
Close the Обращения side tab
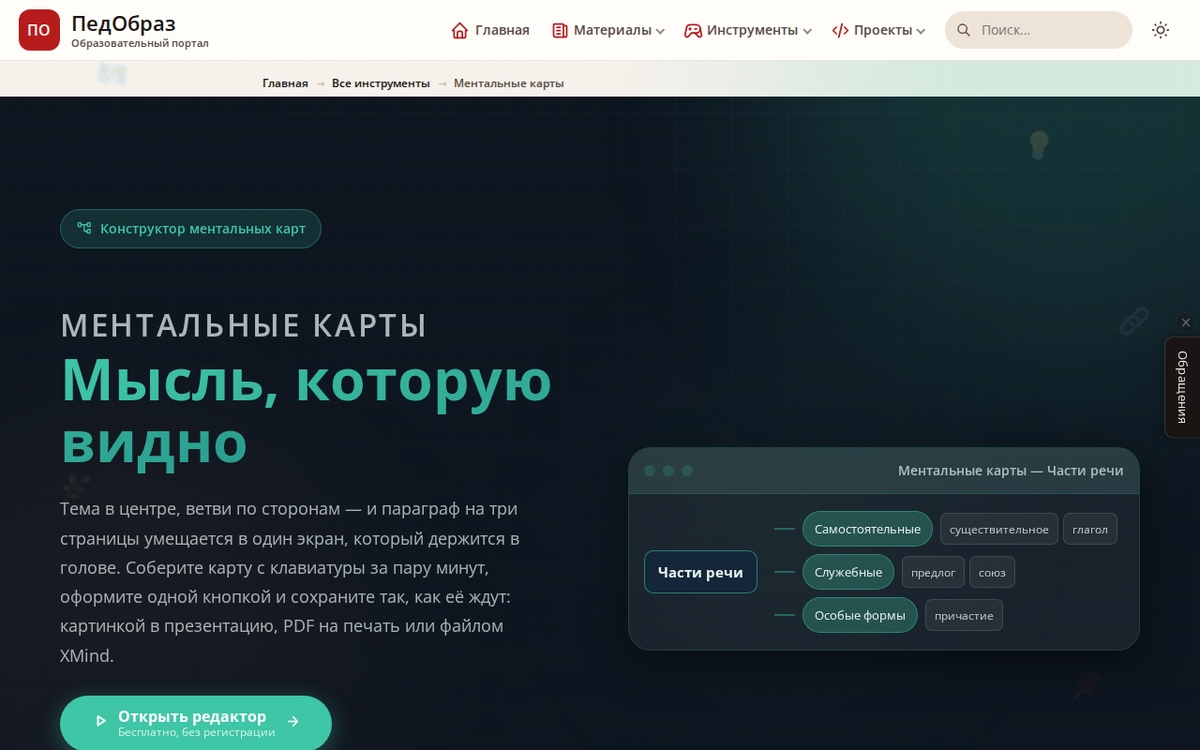[x=1186, y=323]
